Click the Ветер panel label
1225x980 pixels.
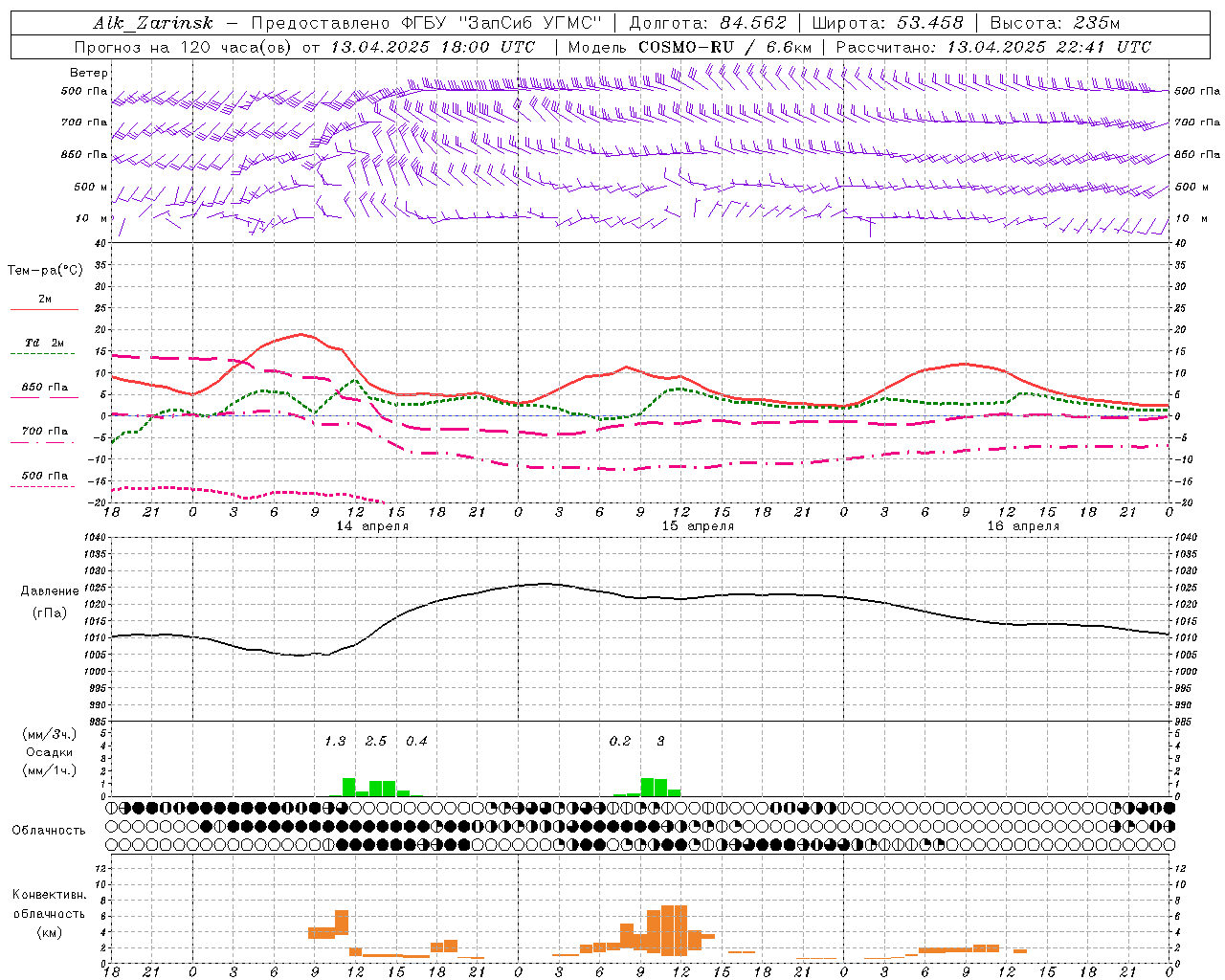pos(89,73)
